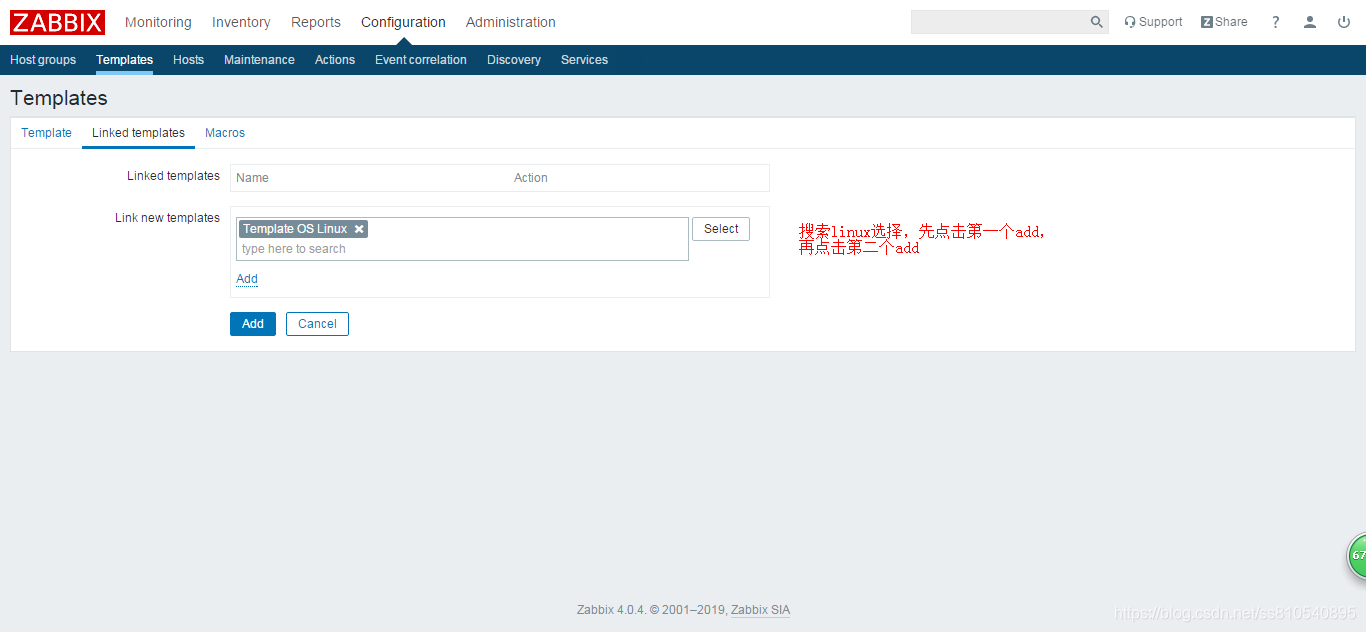
Task: Open the Inventory menu
Action: coord(241,22)
